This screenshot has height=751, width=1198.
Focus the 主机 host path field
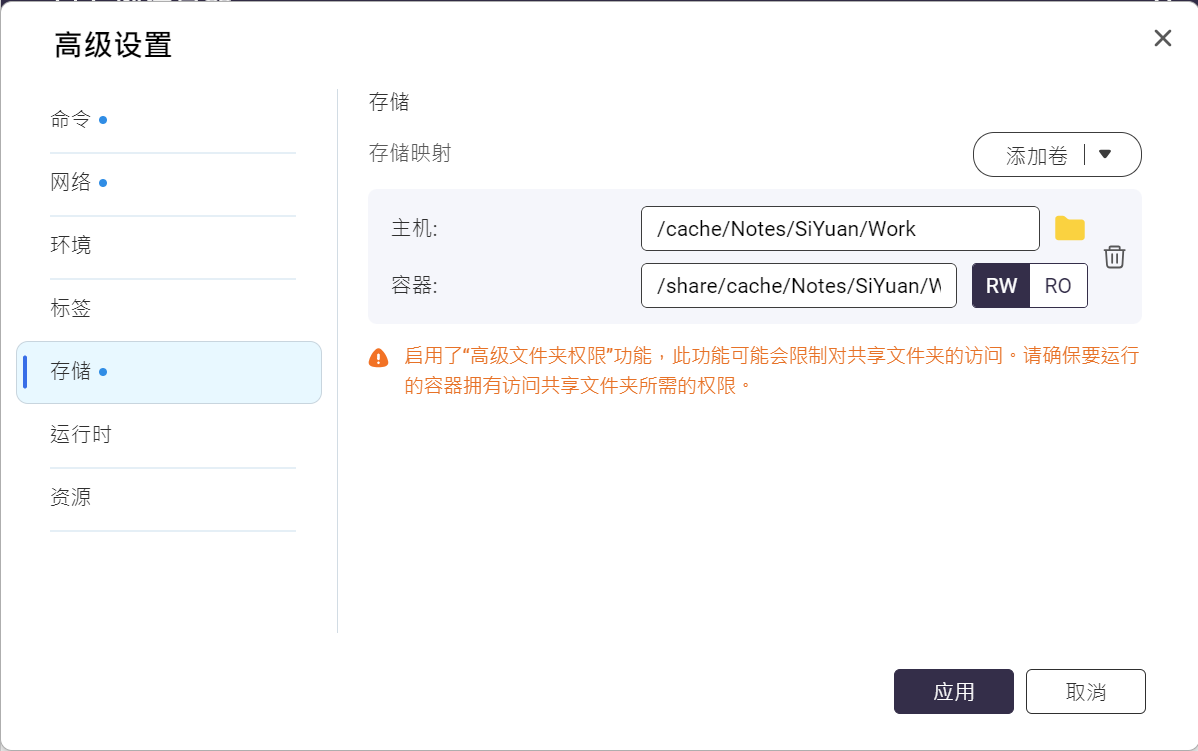[x=840, y=229]
